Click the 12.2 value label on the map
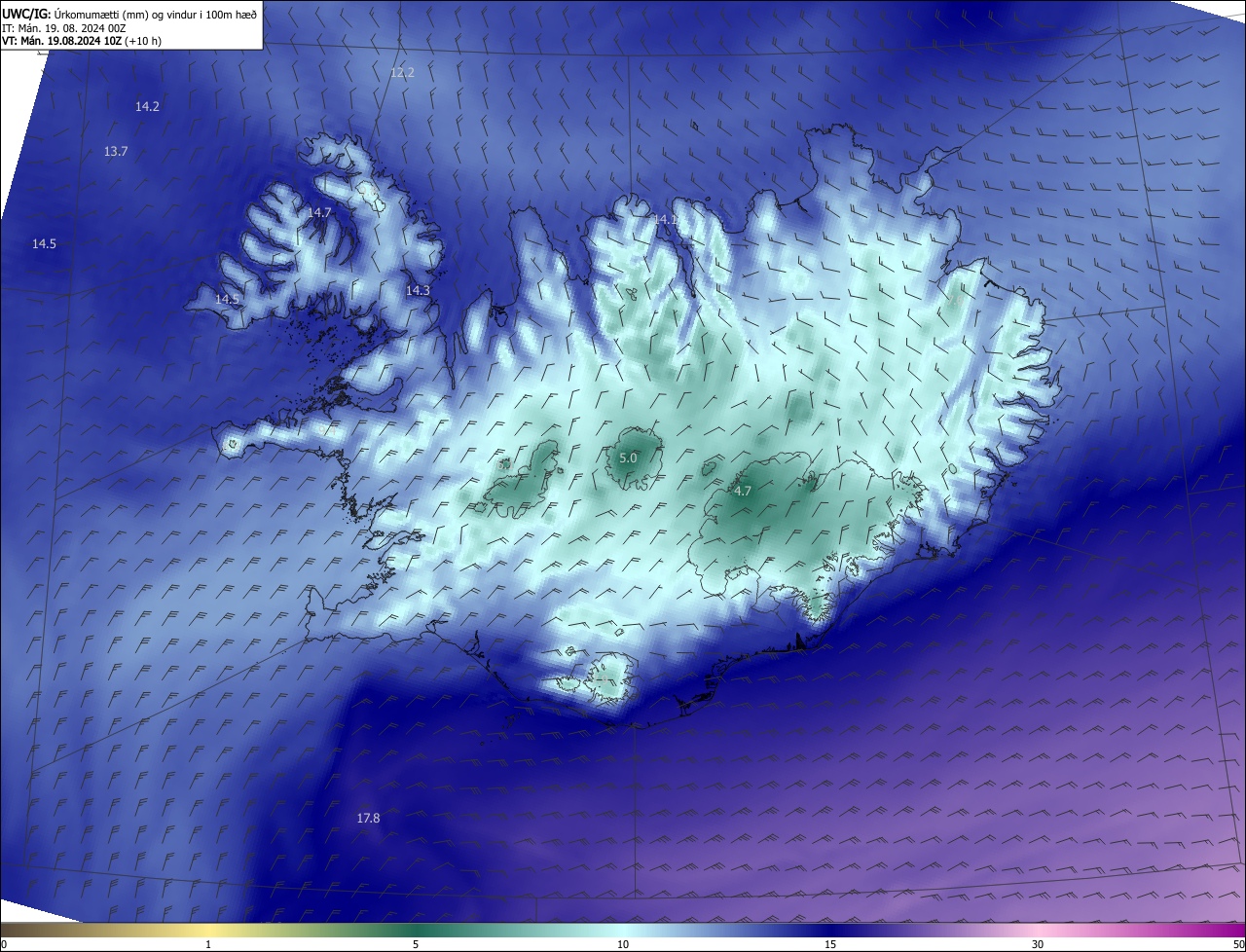 [x=402, y=73]
